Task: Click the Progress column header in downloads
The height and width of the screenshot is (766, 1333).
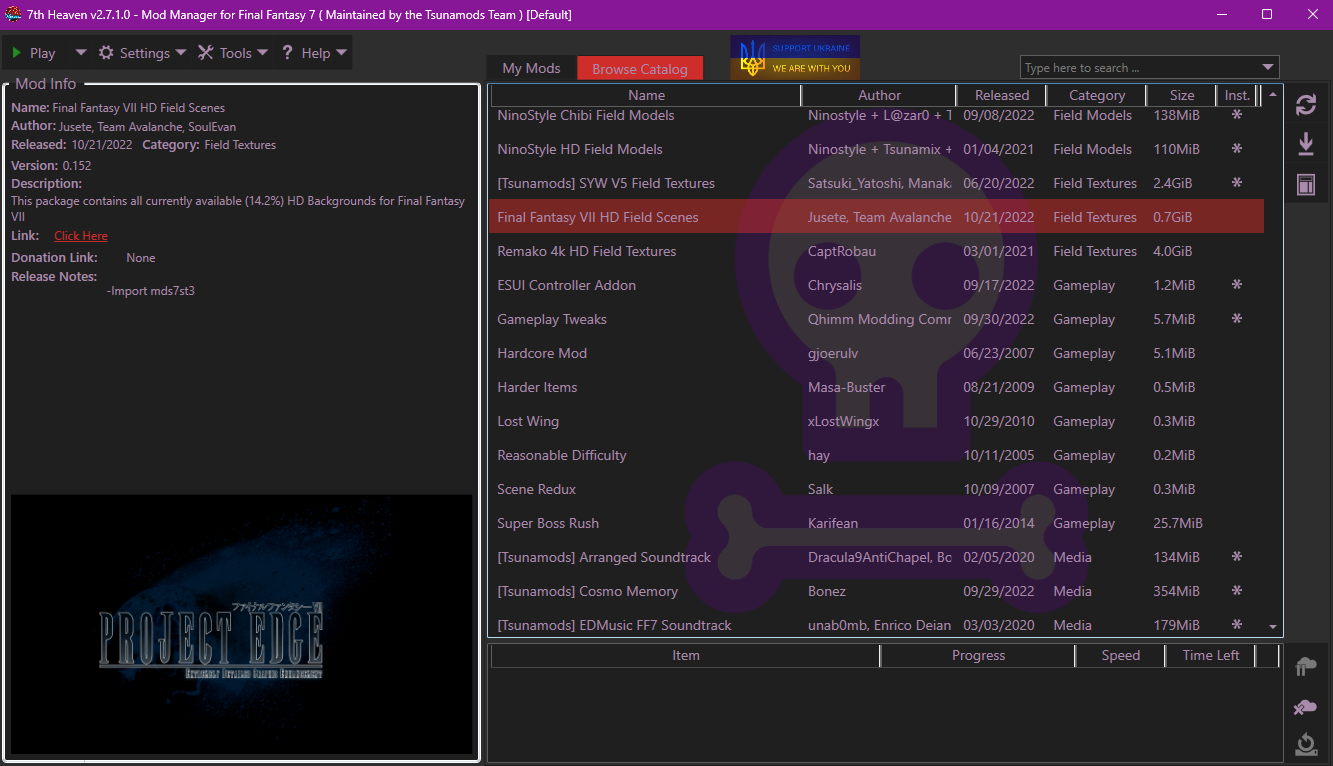Action: (x=978, y=655)
